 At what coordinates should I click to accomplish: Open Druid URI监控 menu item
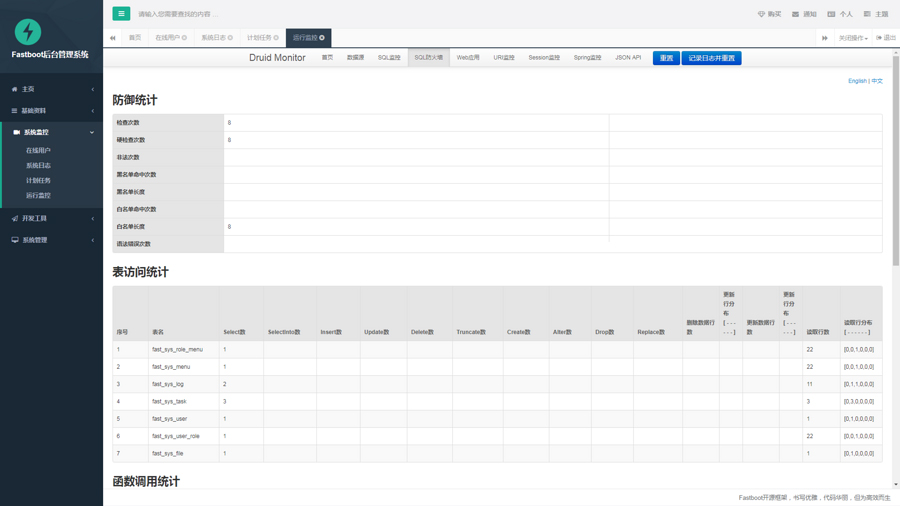(x=504, y=57)
